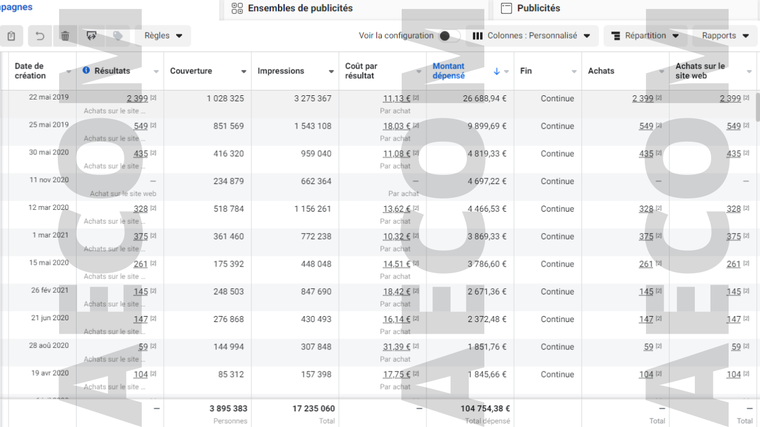This screenshot has width=760, height=427.
Task: Switch to Ensembles de publicités tab
Action: 299,8
